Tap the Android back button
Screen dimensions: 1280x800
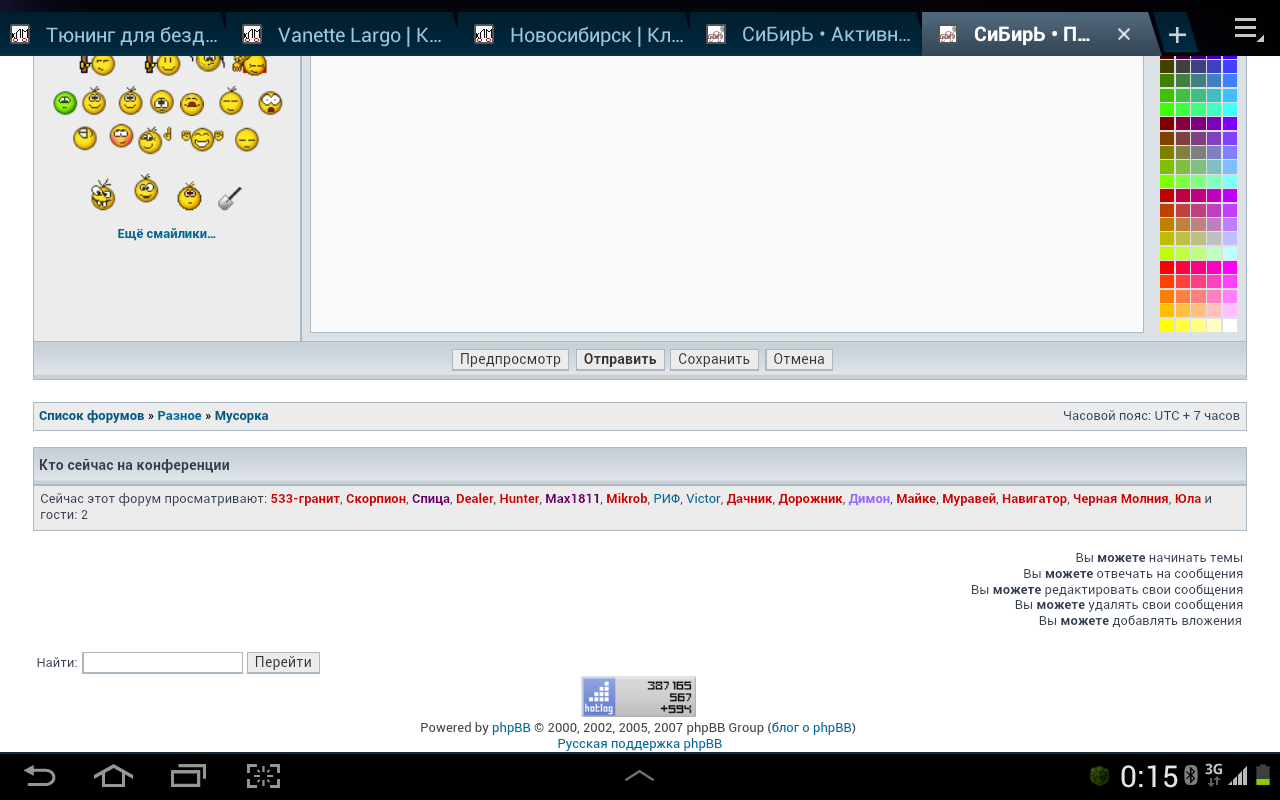pos(40,776)
